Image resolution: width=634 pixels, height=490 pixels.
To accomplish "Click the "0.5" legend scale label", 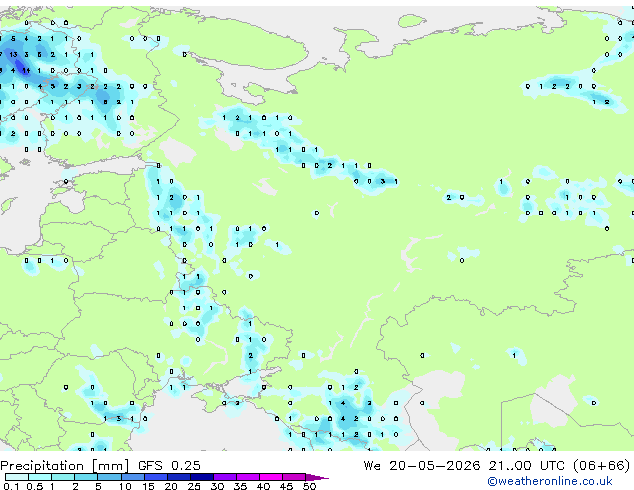I will [35, 486].
